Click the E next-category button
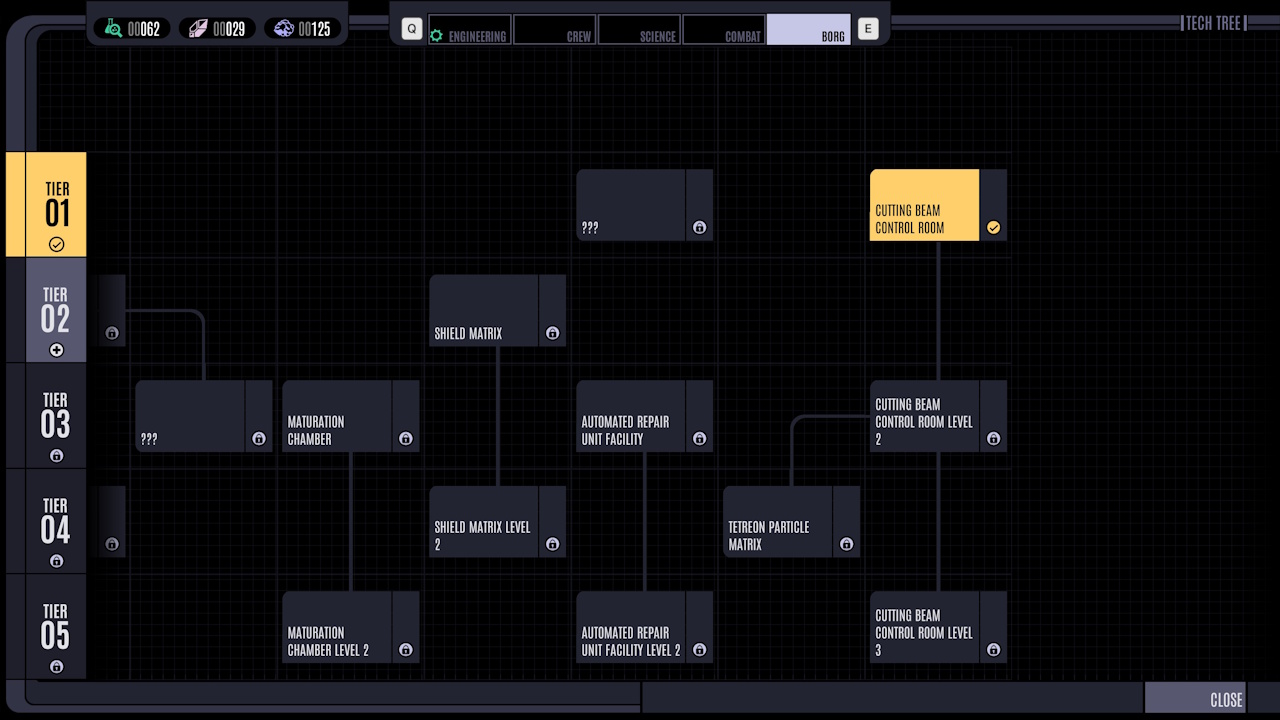 point(868,28)
